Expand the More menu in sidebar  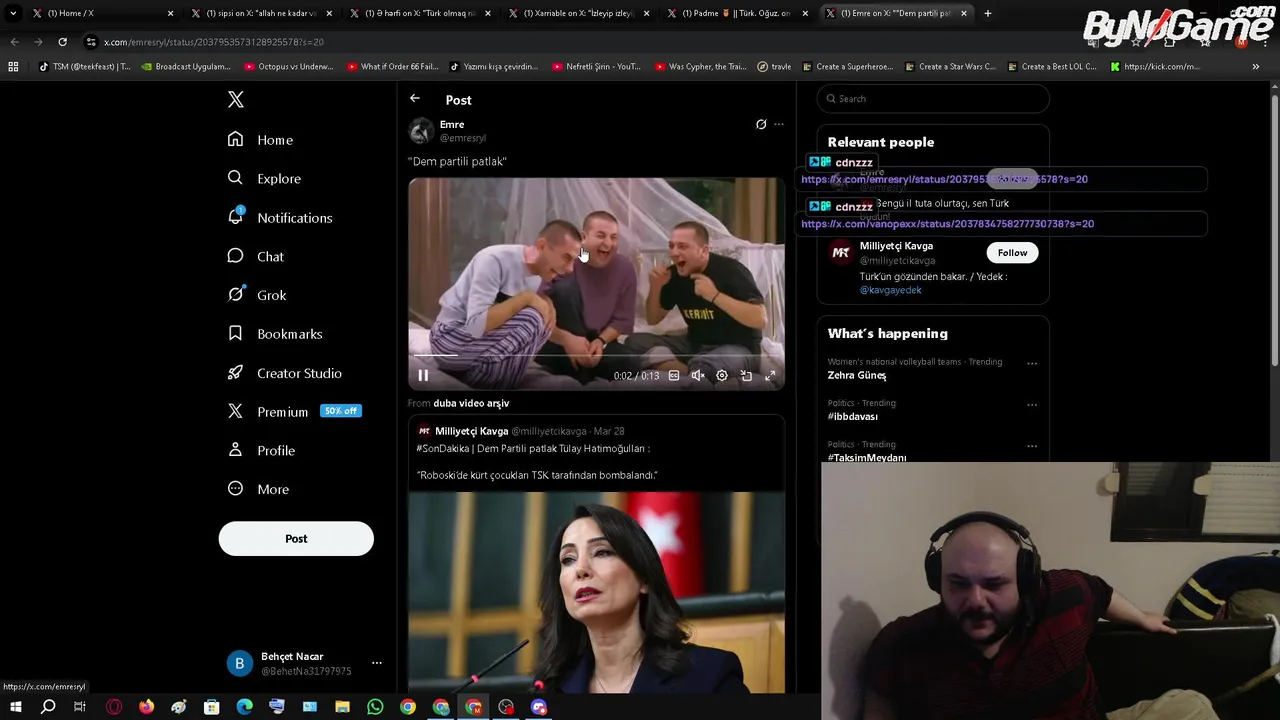coord(258,489)
